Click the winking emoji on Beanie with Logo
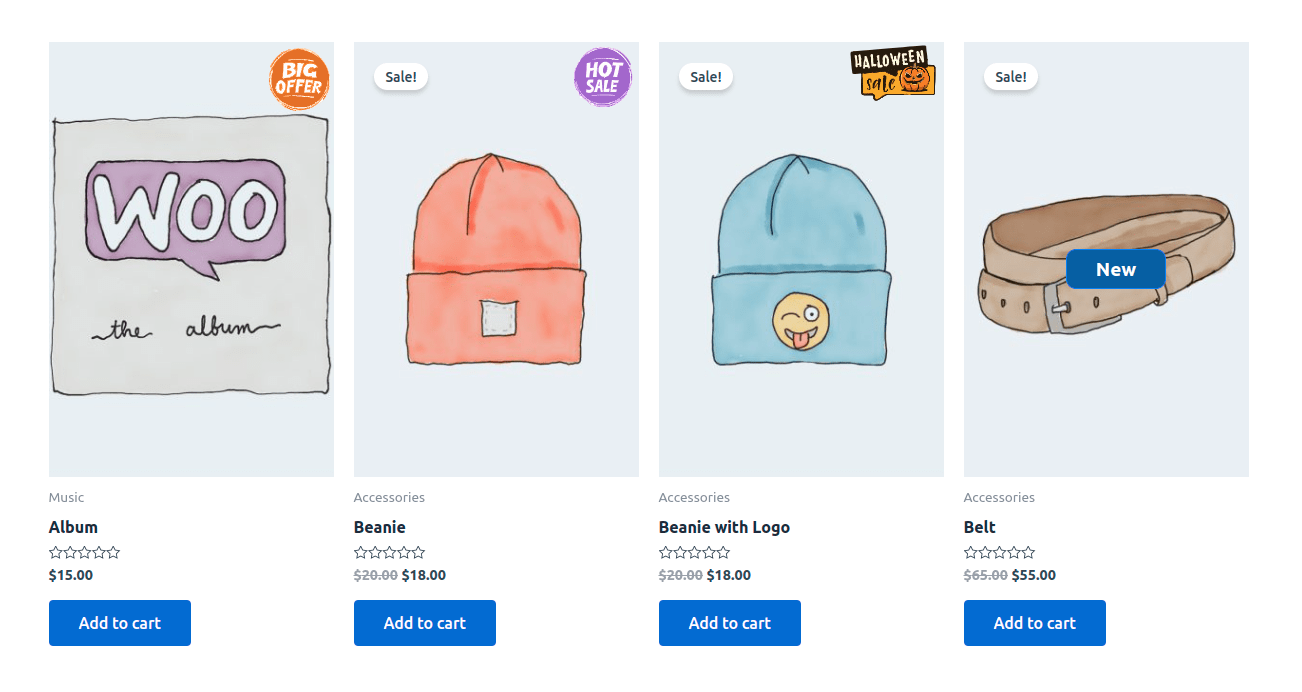Viewport: 1302px width, 692px height. (799, 318)
